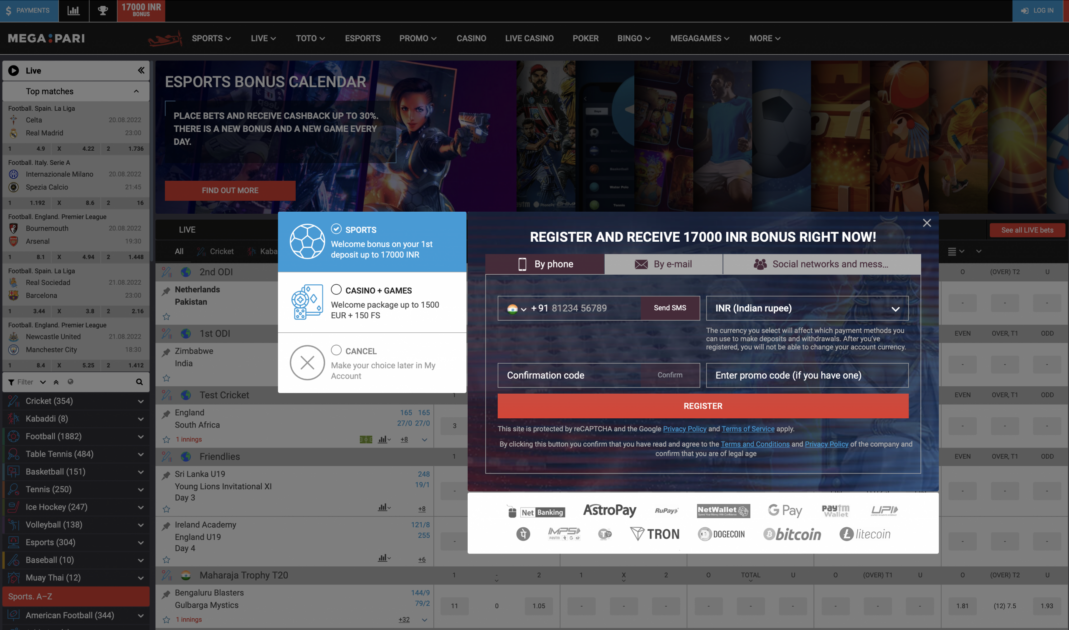Screen dimensions: 1069x630
Task: Open the Terms and Conditions link
Action: (x=755, y=445)
